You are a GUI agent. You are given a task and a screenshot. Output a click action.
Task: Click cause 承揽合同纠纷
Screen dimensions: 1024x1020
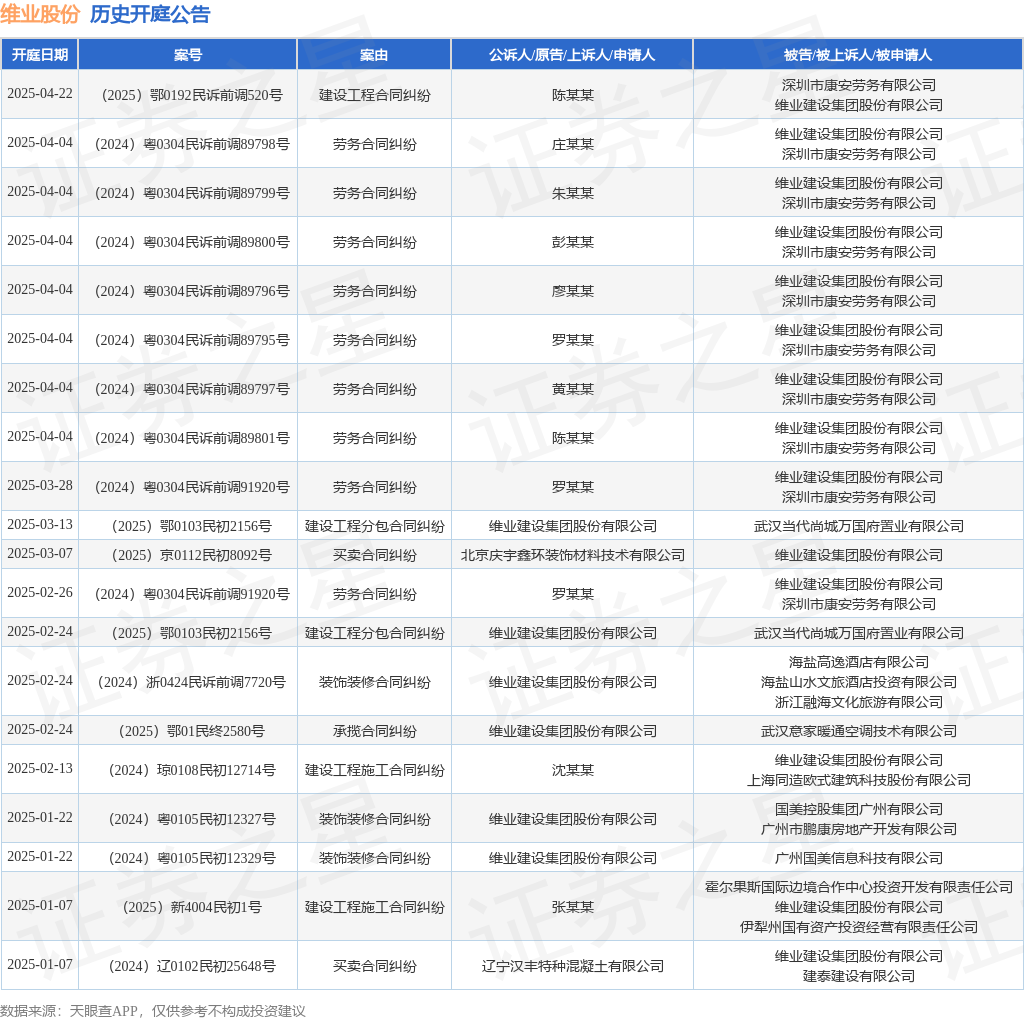point(375,731)
